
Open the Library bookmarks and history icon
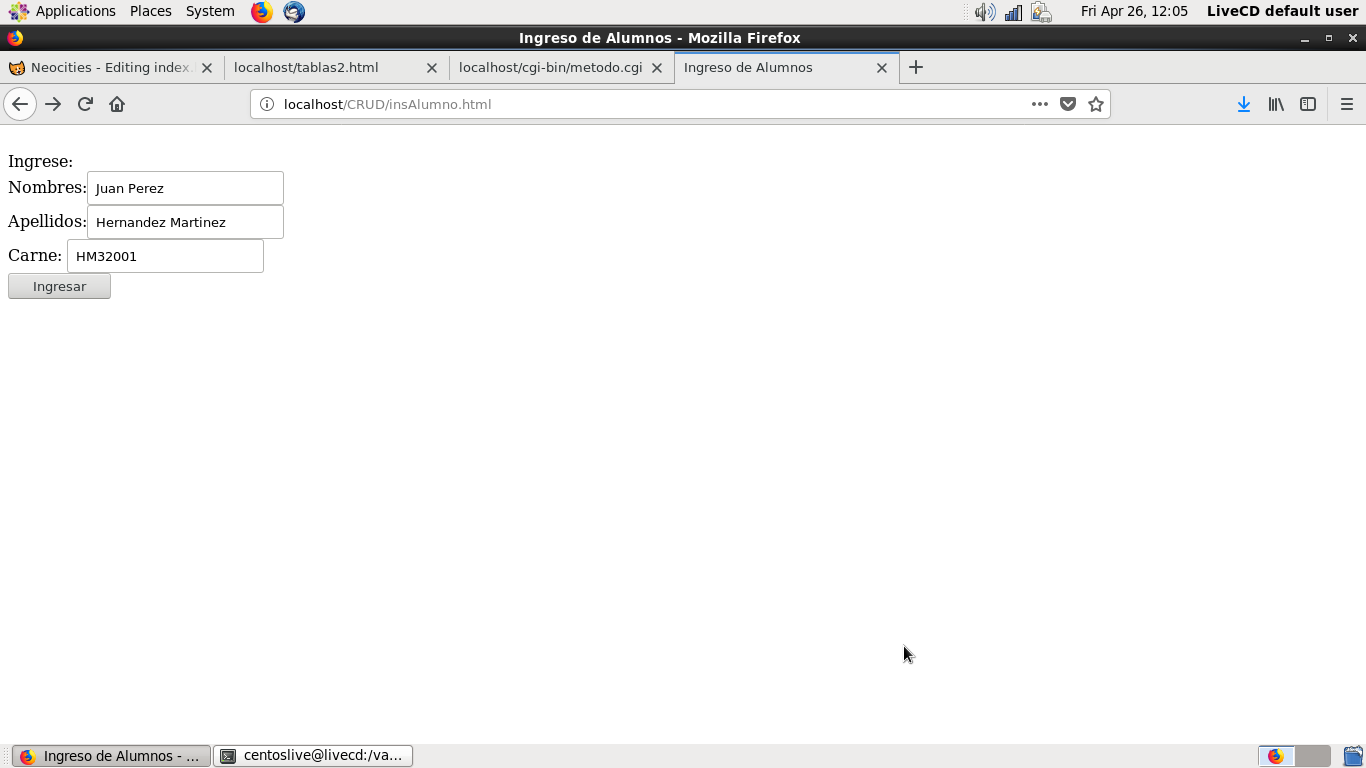pyautogui.click(x=1276, y=104)
